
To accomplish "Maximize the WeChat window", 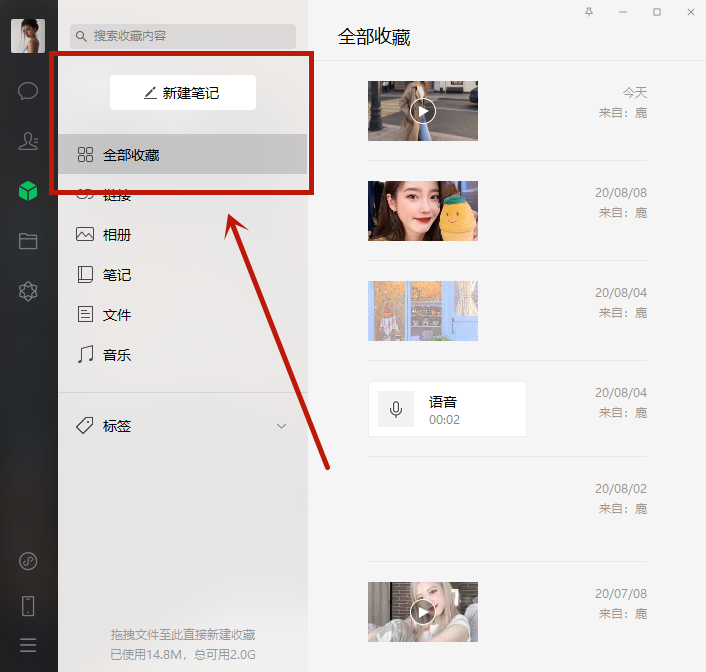I will click(x=657, y=12).
